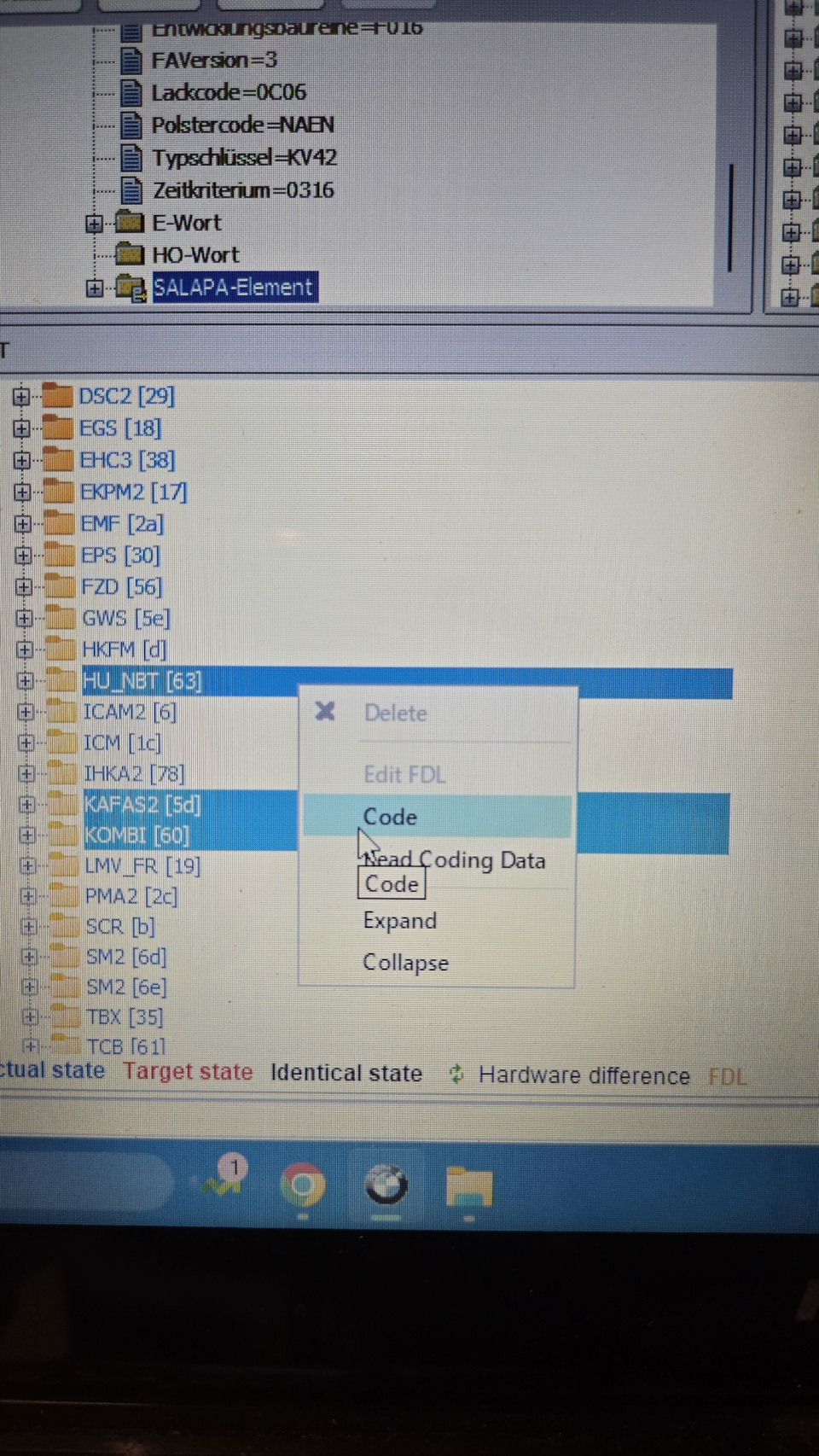Expand the EGS [18] ECU node
The image size is (819, 1456).
pos(21,428)
